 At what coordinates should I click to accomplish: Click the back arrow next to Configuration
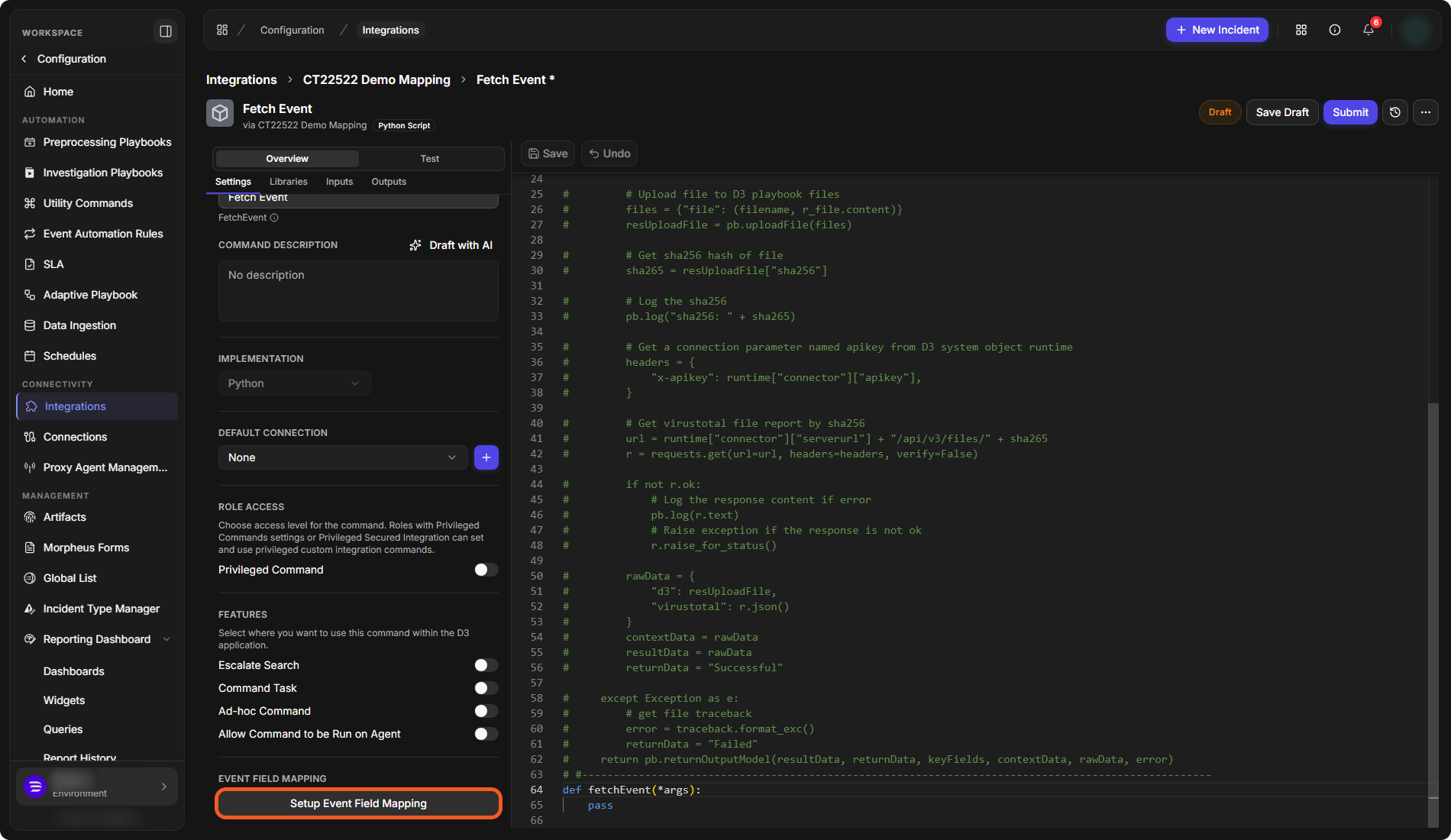(24, 59)
